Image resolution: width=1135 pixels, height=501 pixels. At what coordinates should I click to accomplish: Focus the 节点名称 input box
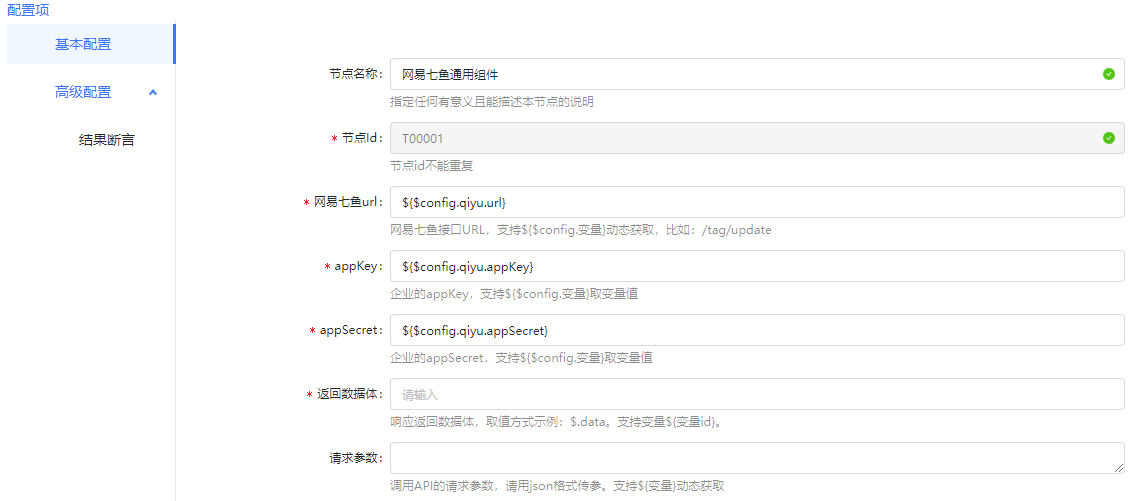tap(740, 74)
